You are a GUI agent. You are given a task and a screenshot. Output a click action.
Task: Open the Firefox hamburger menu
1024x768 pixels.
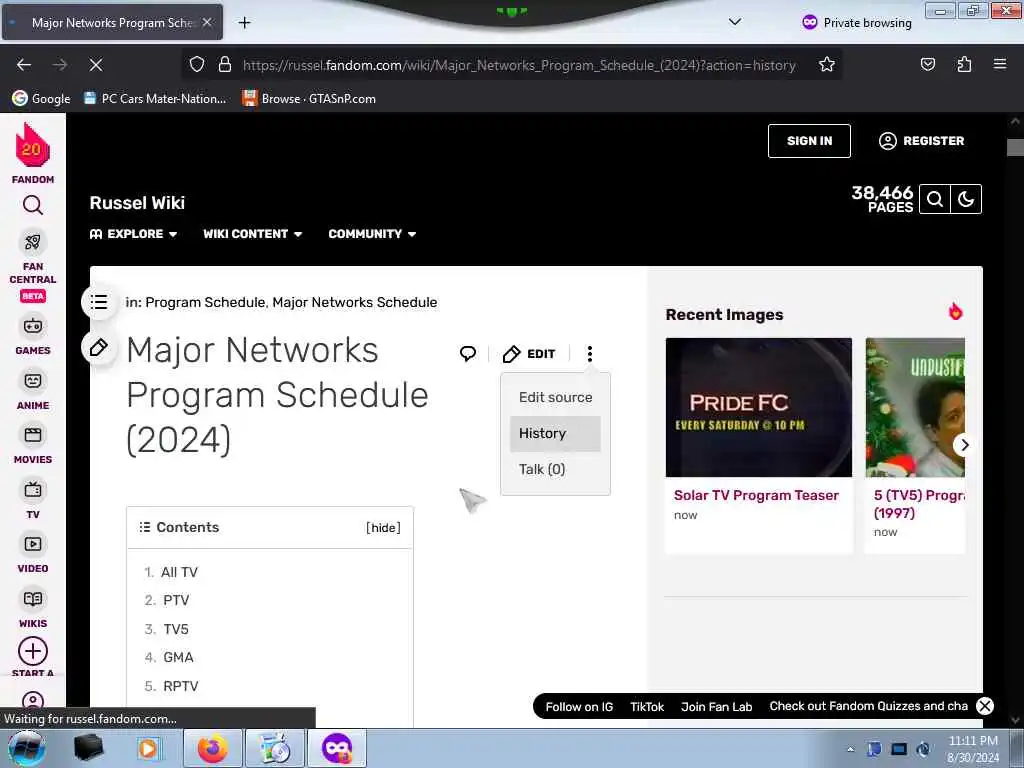pyautogui.click(x=1000, y=65)
